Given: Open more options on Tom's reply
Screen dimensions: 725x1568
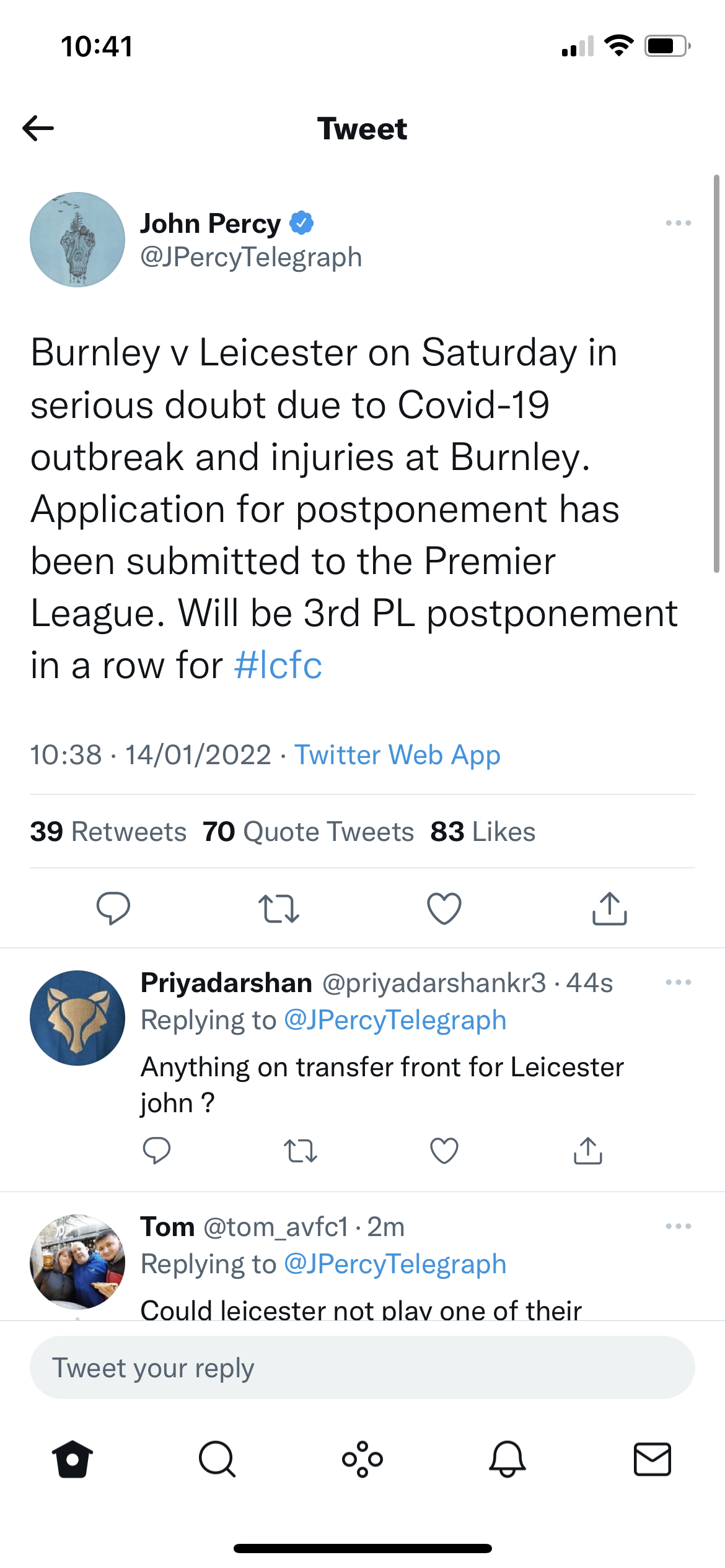Looking at the screenshot, I should pos(678,1226).
